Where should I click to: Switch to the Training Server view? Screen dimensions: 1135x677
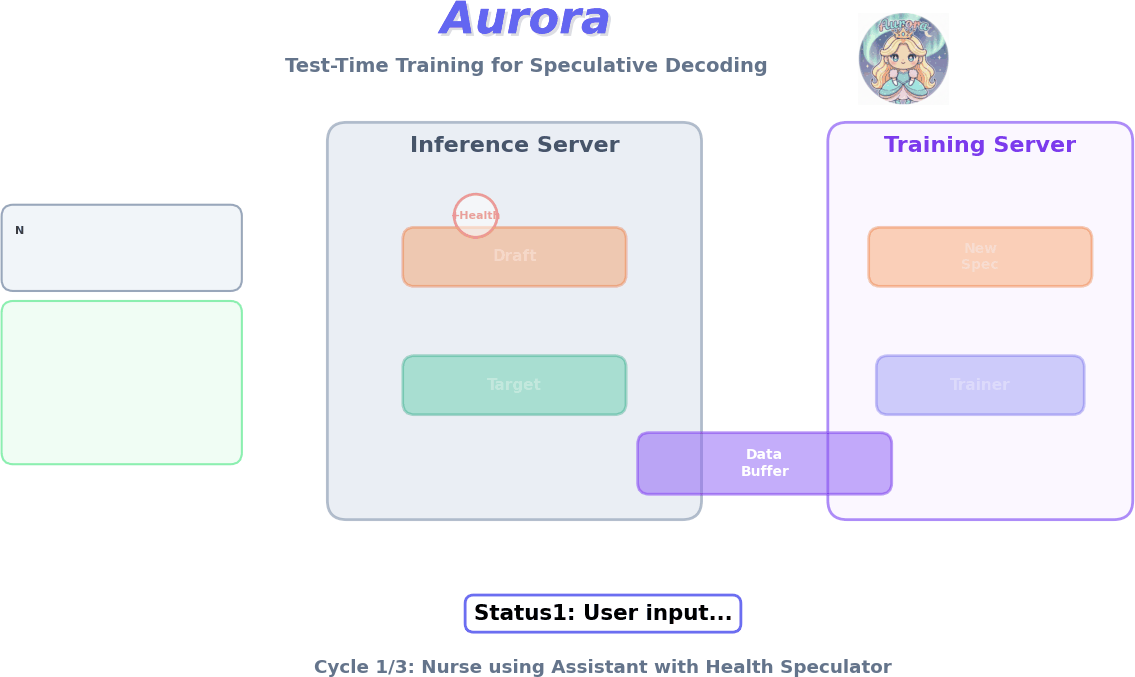click(979, 144)
